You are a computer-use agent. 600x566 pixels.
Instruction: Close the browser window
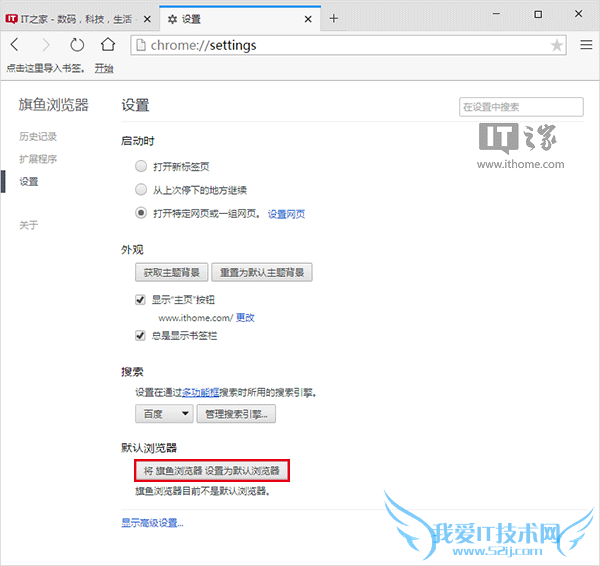tap(579, 14)
